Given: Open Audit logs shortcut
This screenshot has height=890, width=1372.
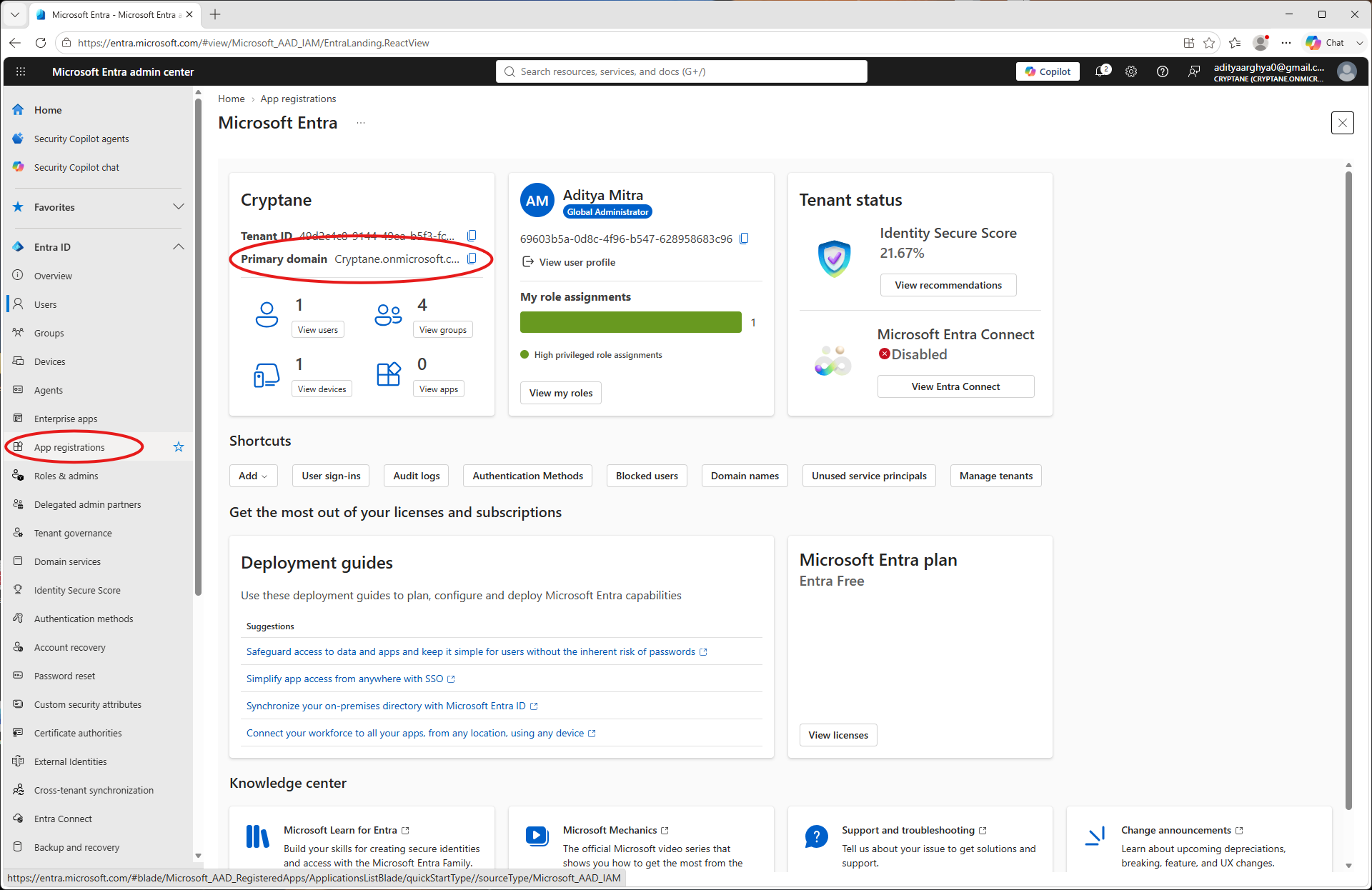Looking at the screenshot, I should (417, 476).
